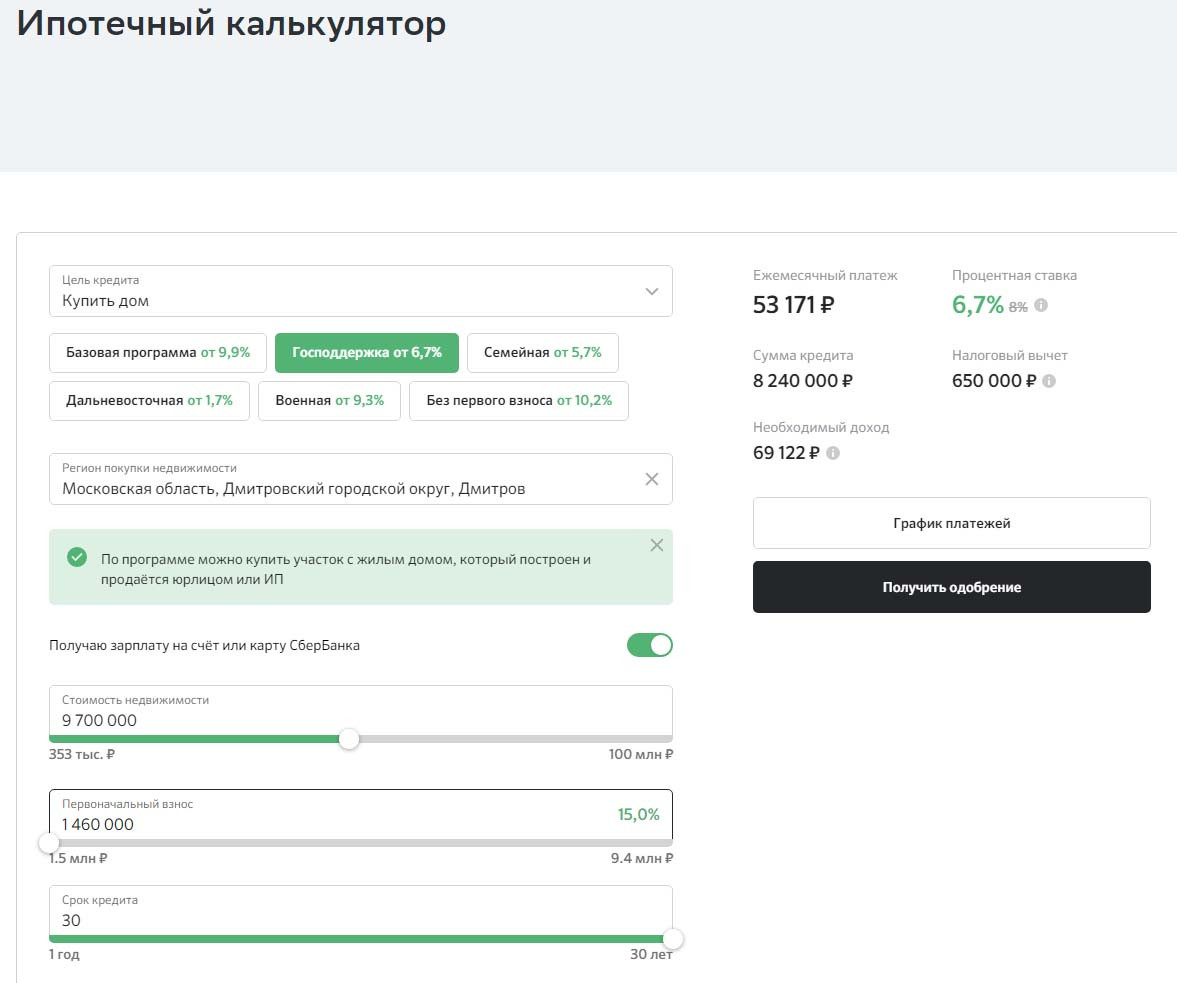Choose the Семейная mortgage program
The image size is (1177, 983).
pyautogui.click(x=542, y=353)
